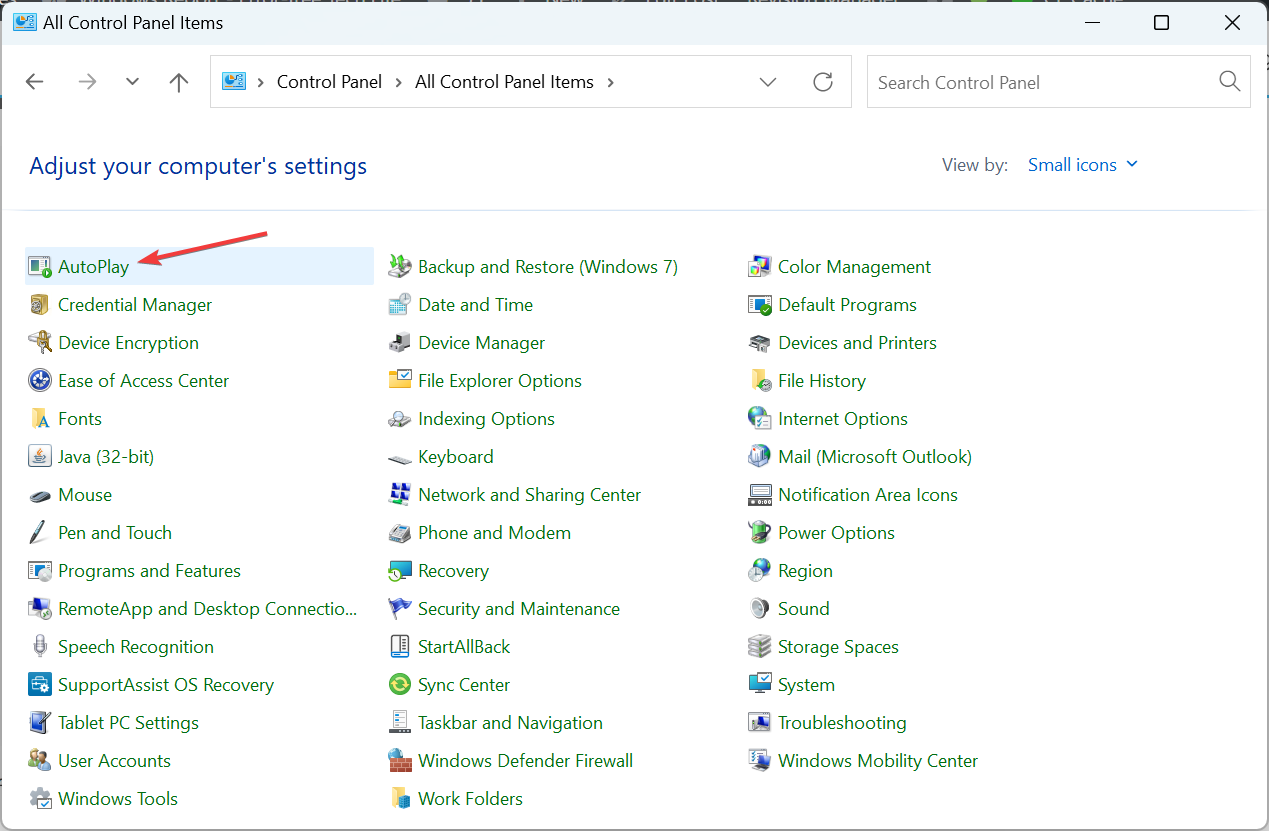
Task: Click the Windows Defender Firewall brick icon
Action: (x=400, y=761)
